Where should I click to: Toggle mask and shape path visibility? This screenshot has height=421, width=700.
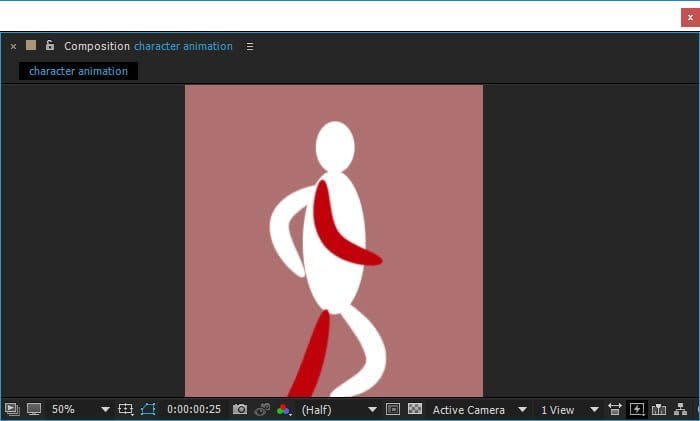pos(148,409)
